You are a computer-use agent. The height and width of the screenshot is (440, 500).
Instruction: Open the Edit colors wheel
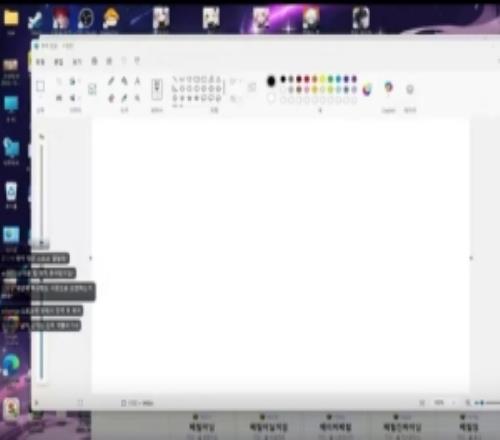point(367,89)
